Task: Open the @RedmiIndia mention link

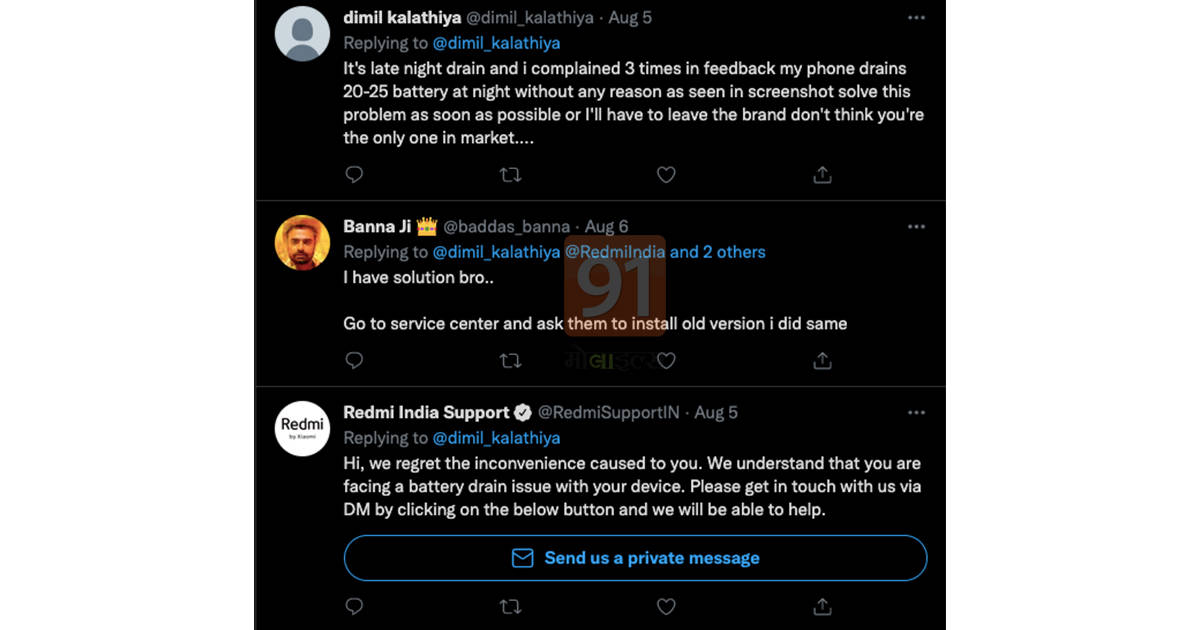Action: [615, 252]
